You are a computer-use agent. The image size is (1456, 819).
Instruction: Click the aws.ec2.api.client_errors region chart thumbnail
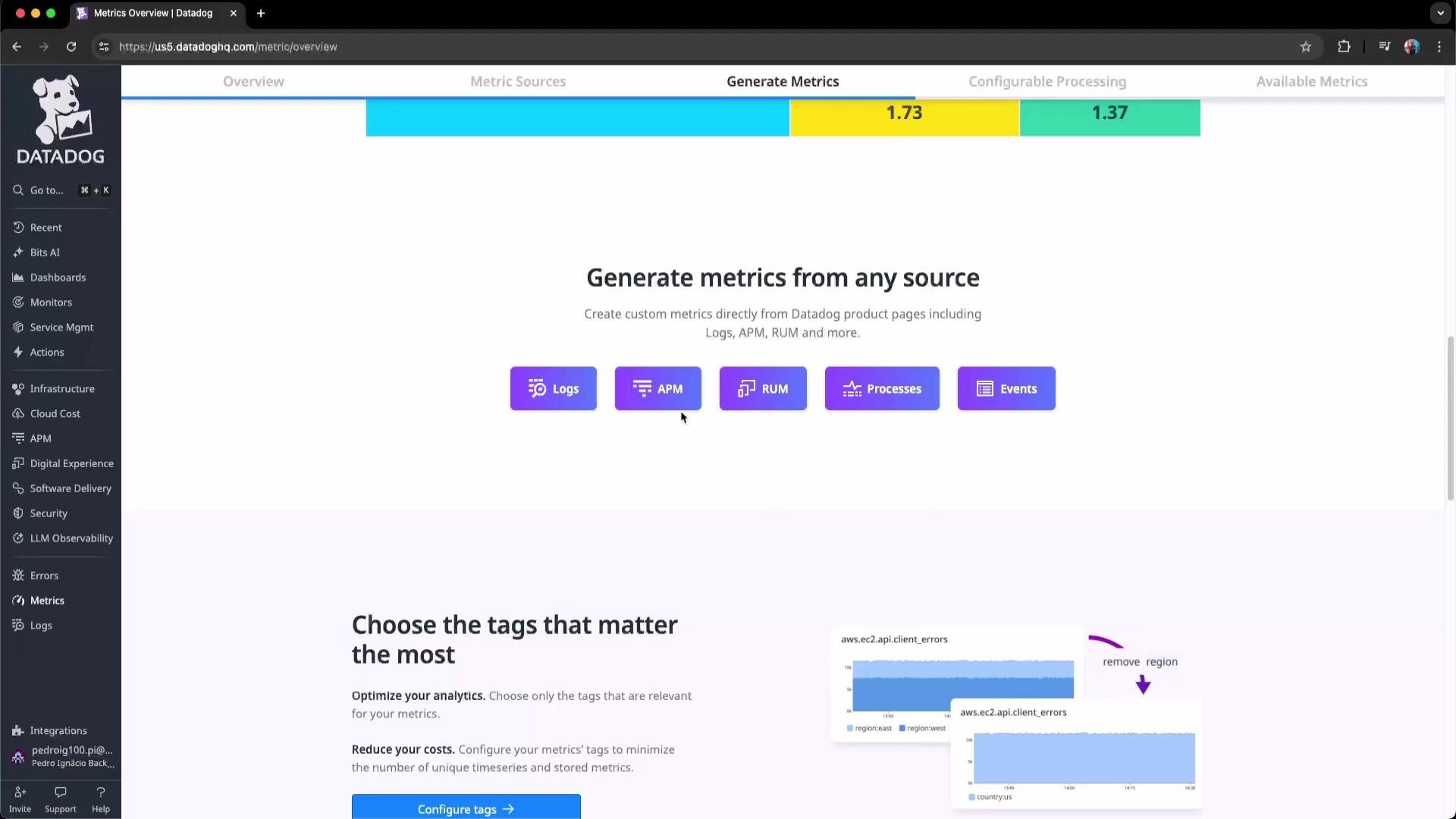tap(957, 686)
